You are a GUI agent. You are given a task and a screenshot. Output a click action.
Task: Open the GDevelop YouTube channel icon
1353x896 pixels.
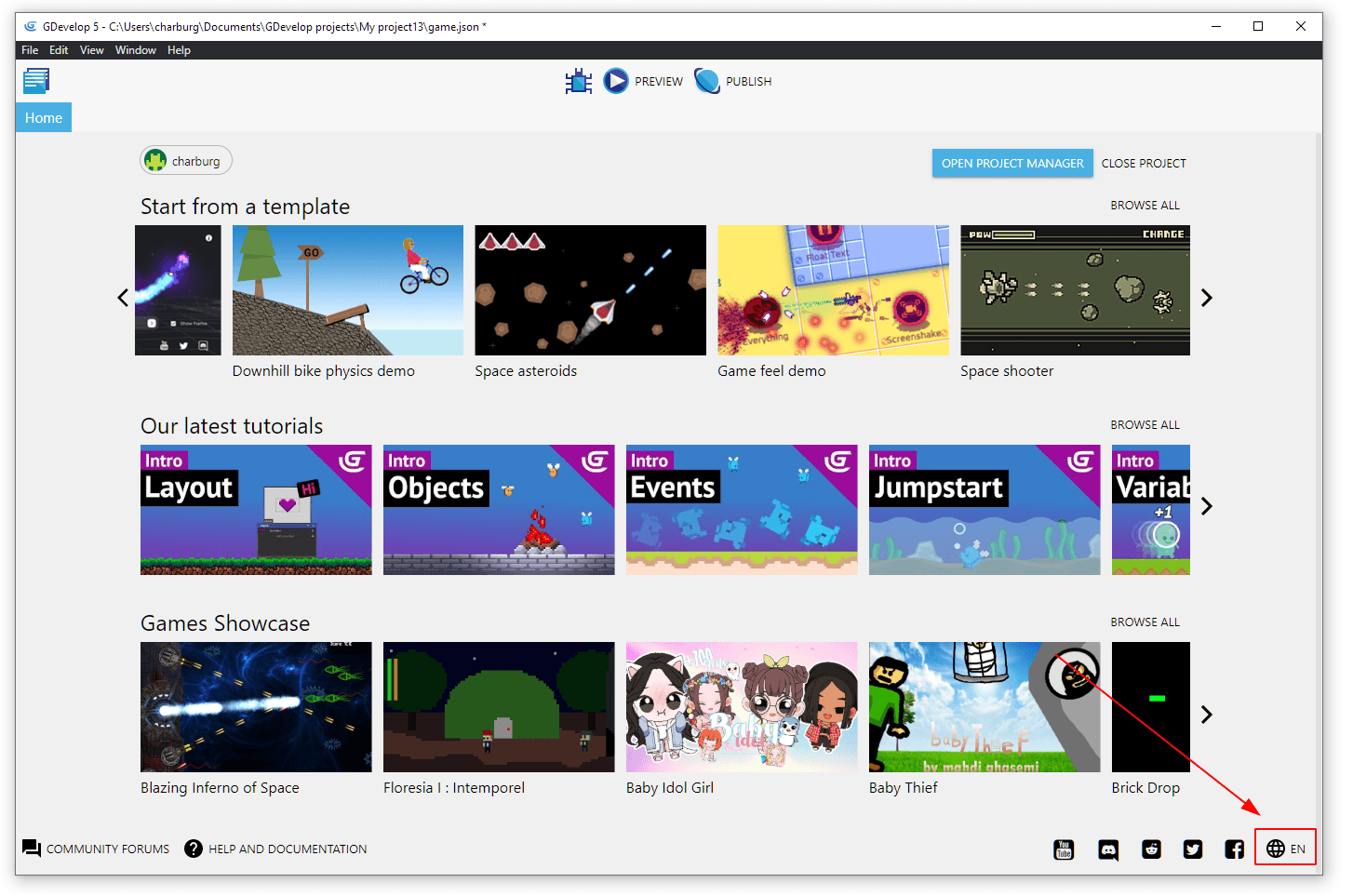[x=1064, y=849]
